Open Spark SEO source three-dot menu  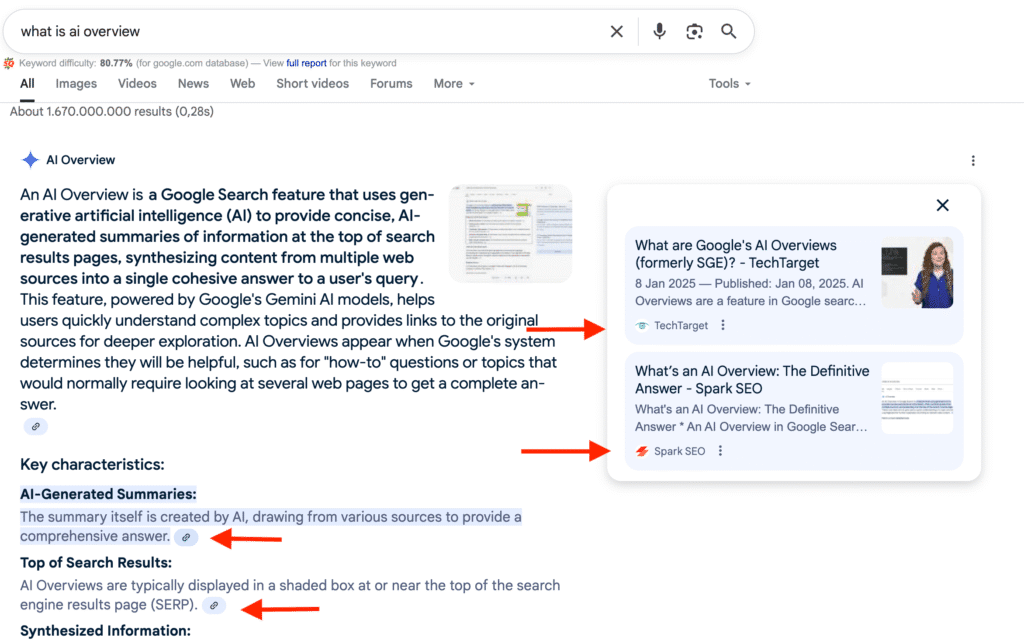click(721, 451)
